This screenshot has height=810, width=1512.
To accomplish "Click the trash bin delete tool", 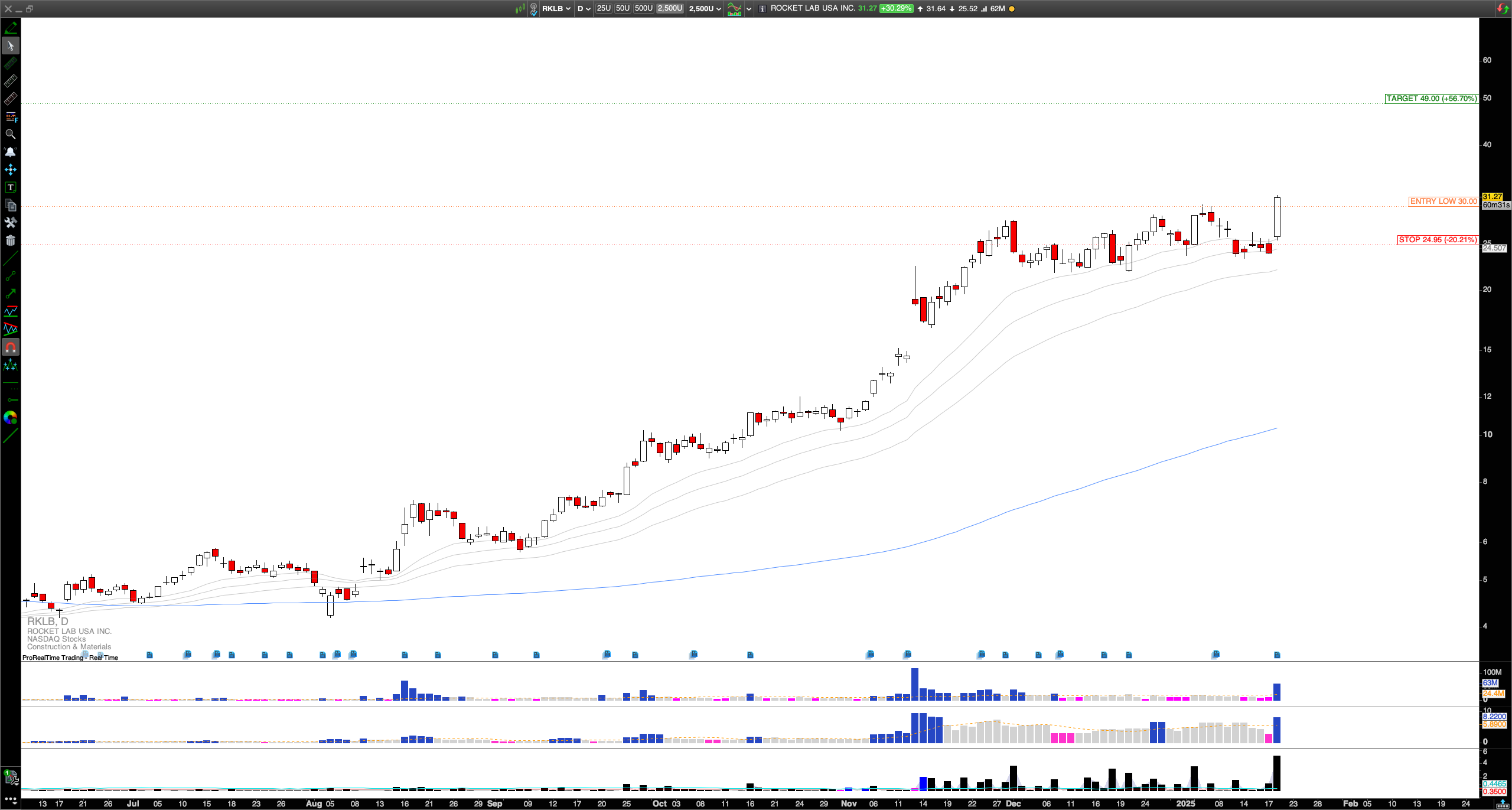I will click(11, 240).
